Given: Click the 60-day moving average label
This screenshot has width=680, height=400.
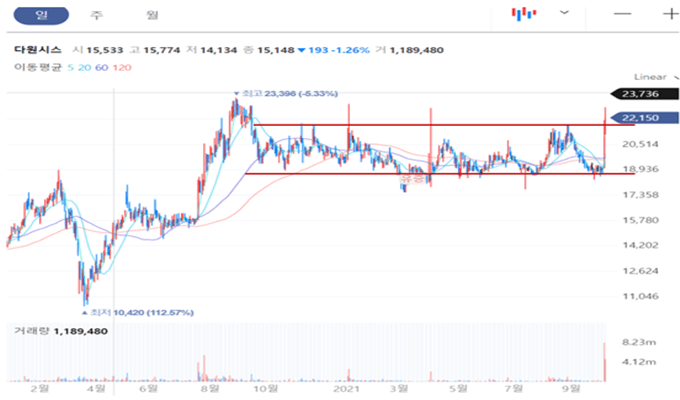Looking at the screenshot, I should (x=101, y=68).
